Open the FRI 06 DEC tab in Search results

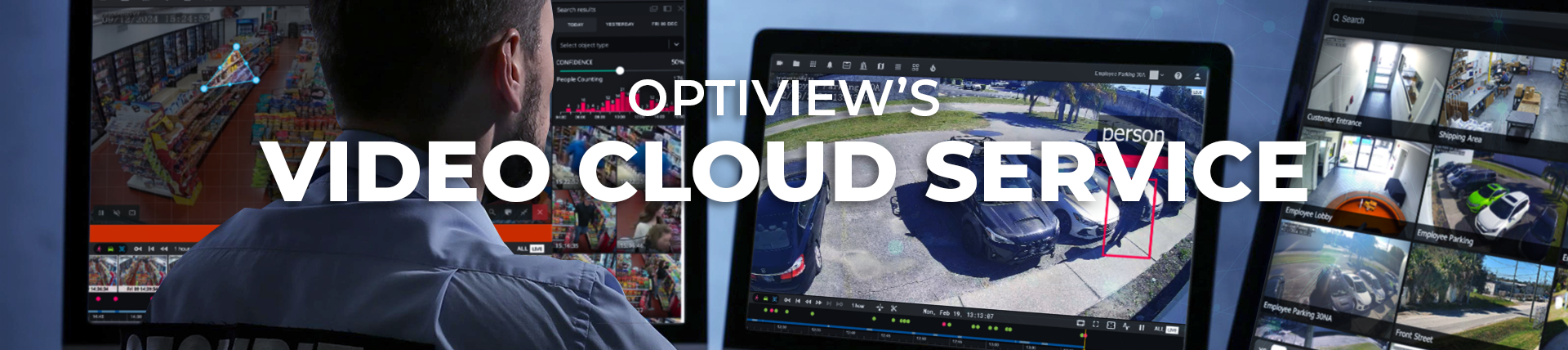pos(665,25)
